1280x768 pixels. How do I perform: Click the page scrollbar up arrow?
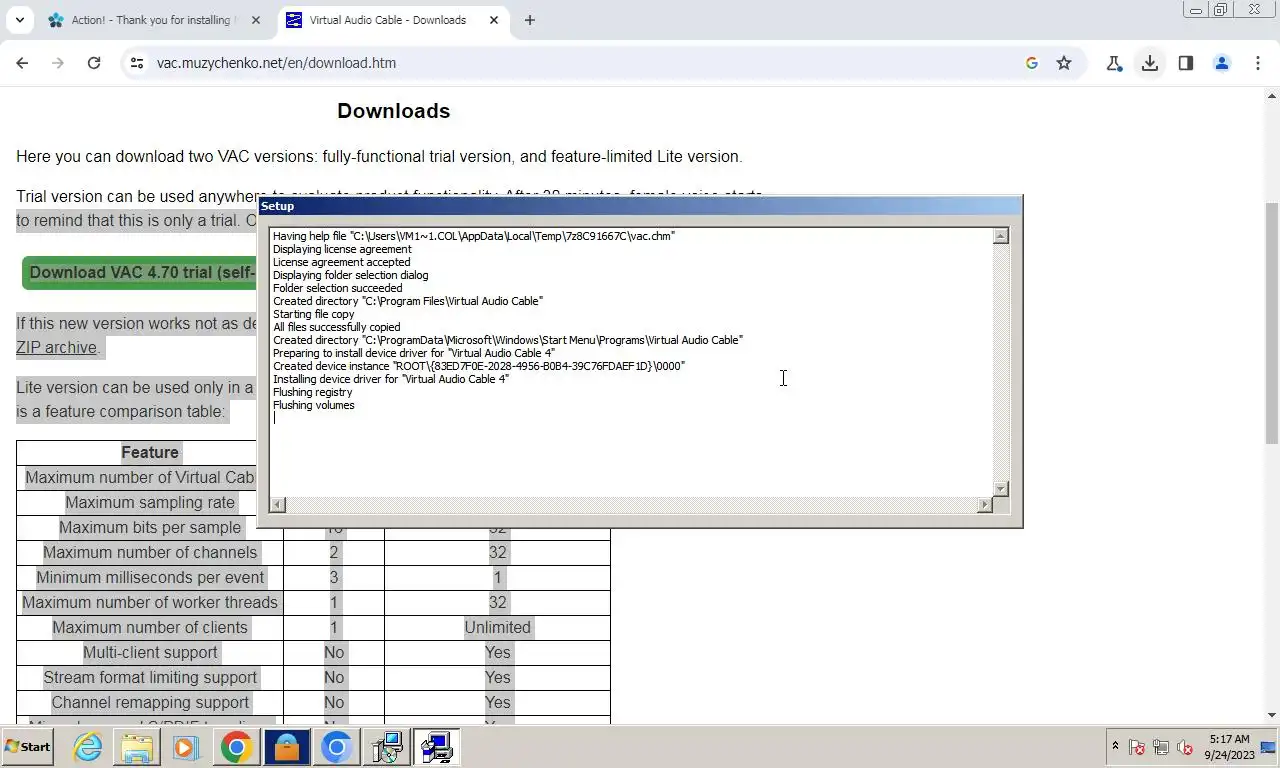pos(1272,96)
